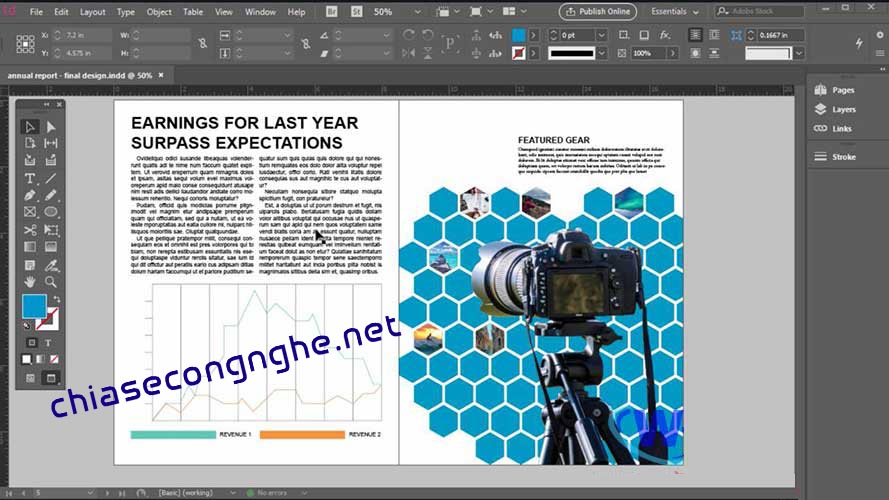Viewport: 889px width, 500px height.
Task: Choose the Scissors tool
Action: point(30,230)
